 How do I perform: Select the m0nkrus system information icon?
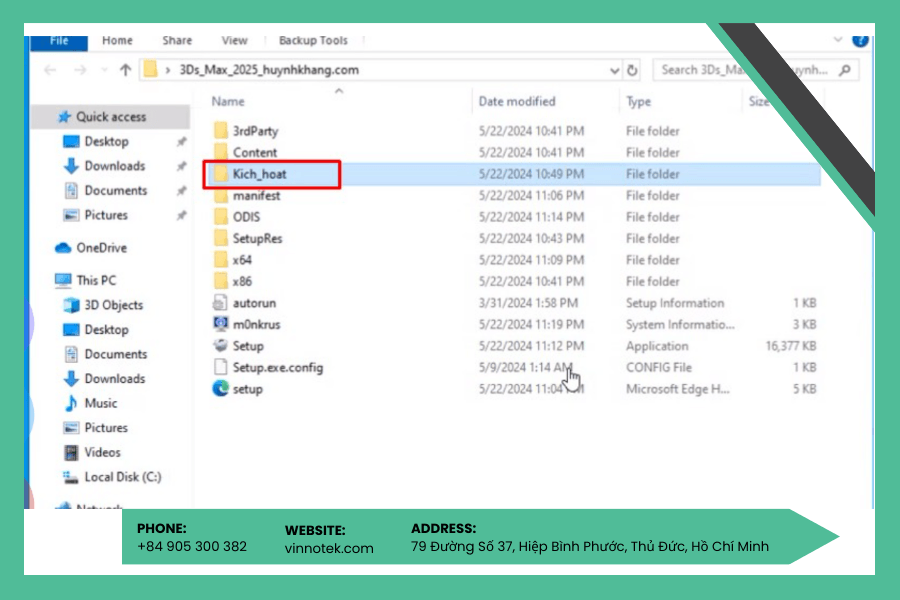pos(220,324)
